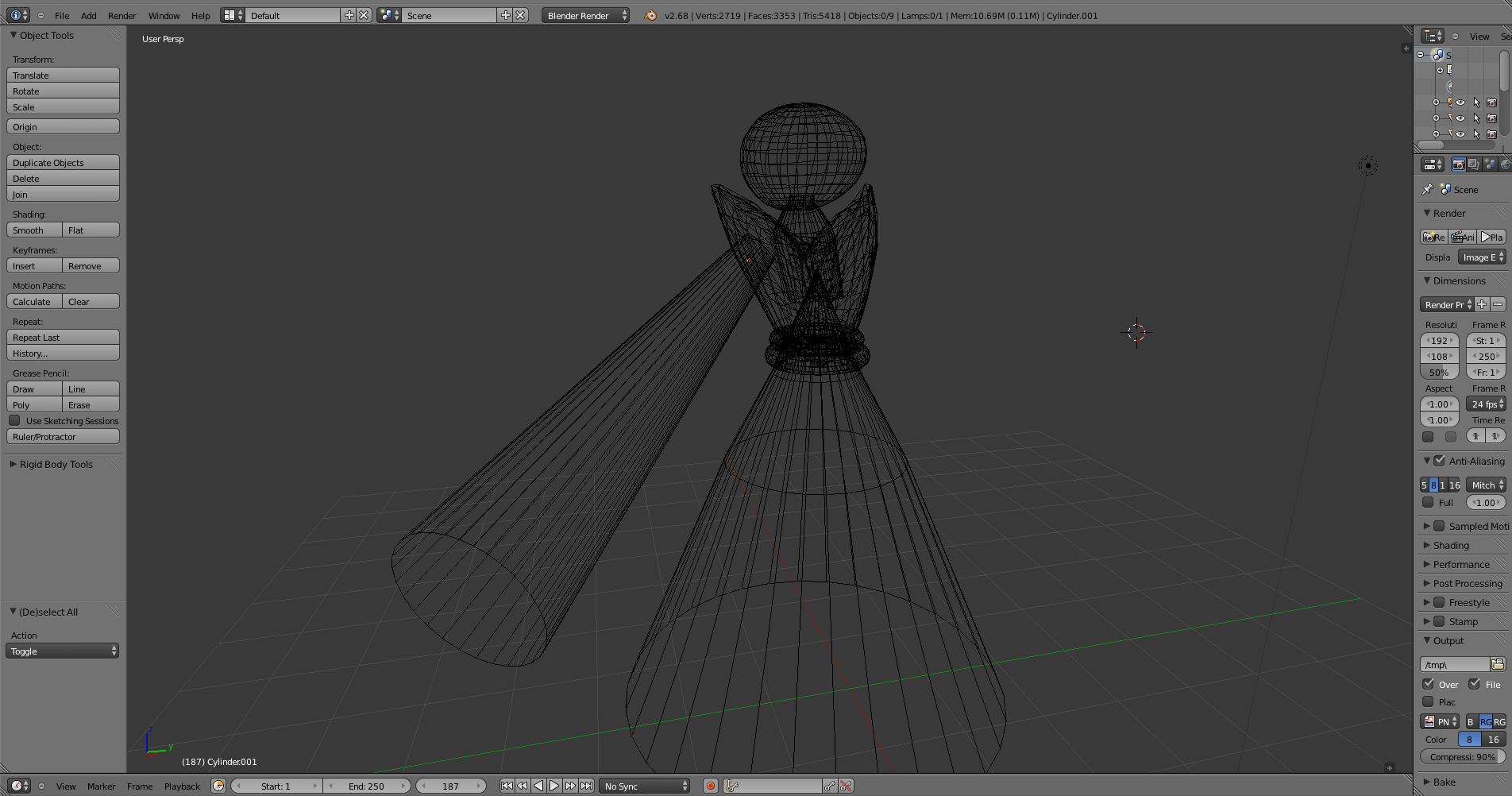Select the Scene properties tab icon
The height and width of the screenshot is (796, 1512).
tap(1490, 164)
